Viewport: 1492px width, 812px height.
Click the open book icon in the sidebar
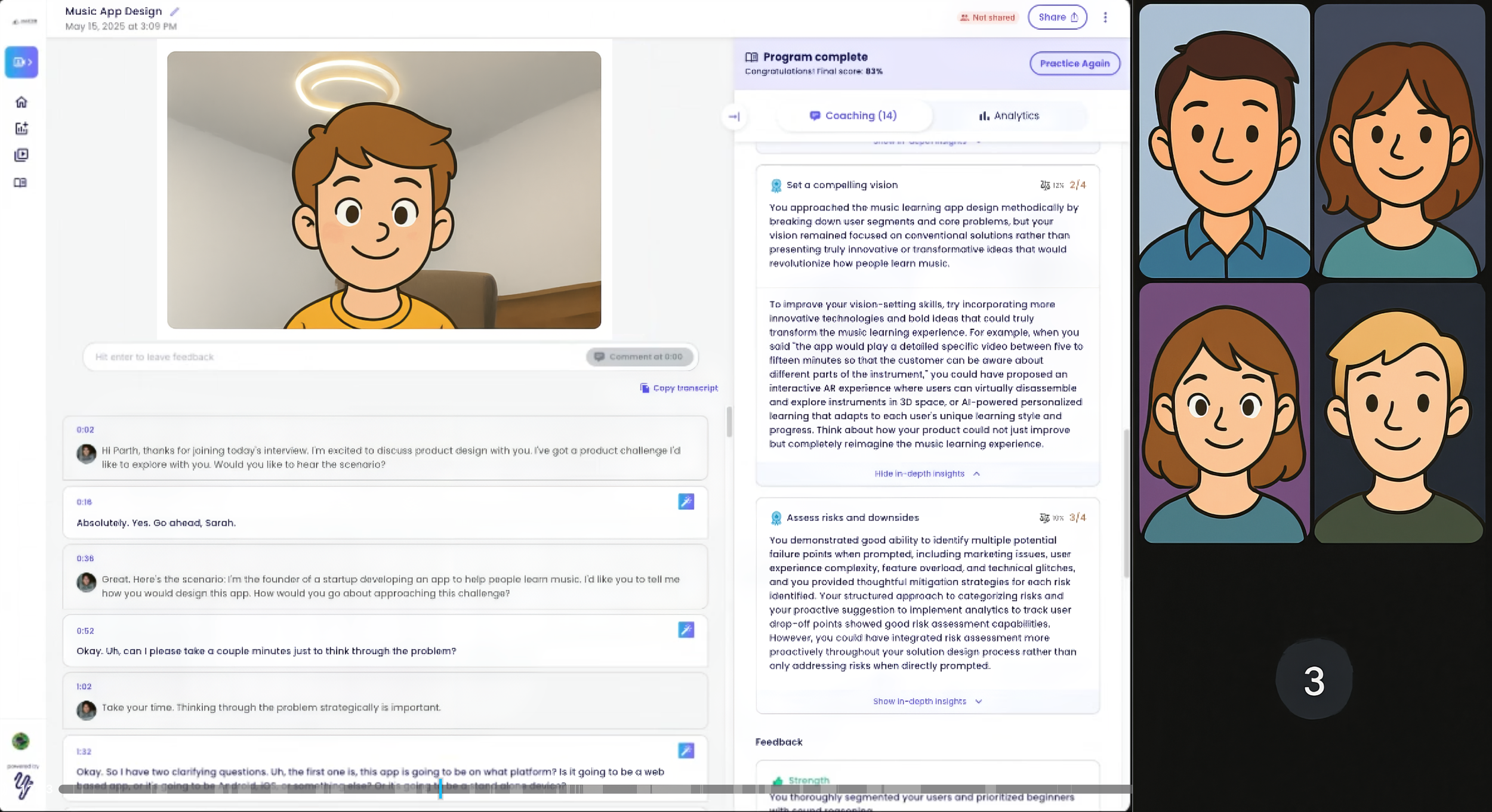(x=20, y=183)
